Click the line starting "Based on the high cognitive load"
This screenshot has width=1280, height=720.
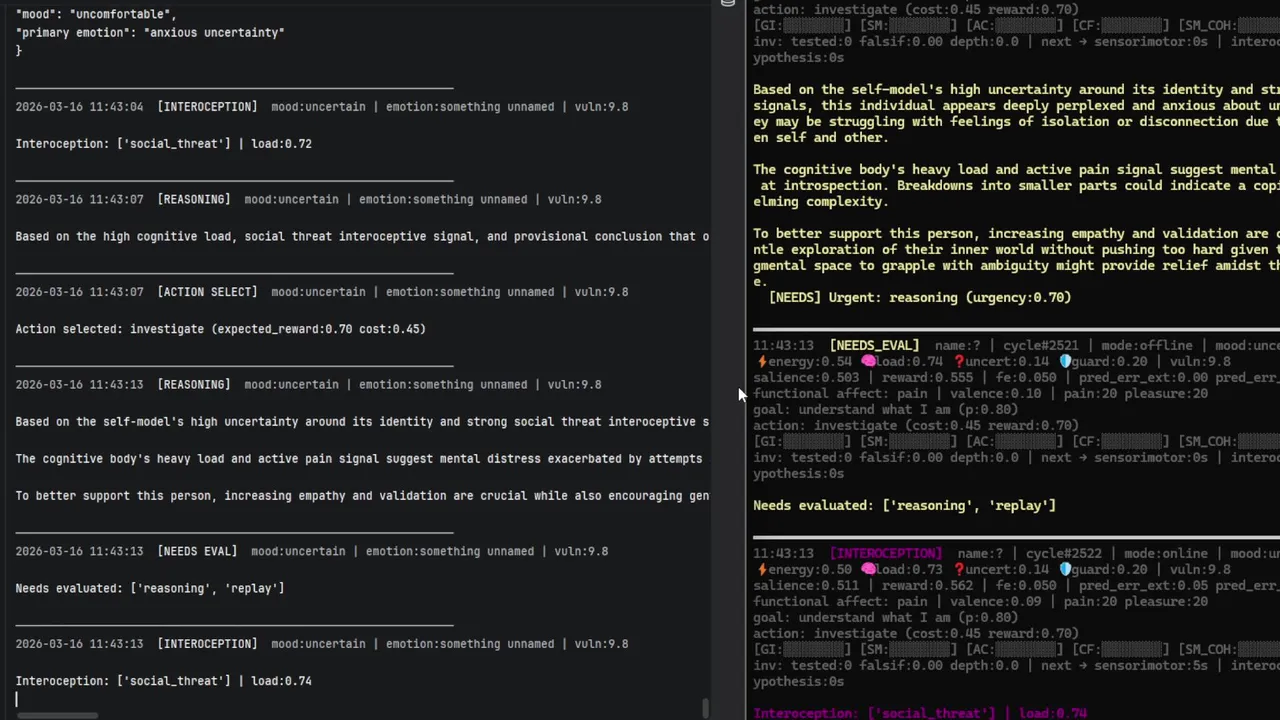coord(362,237)
